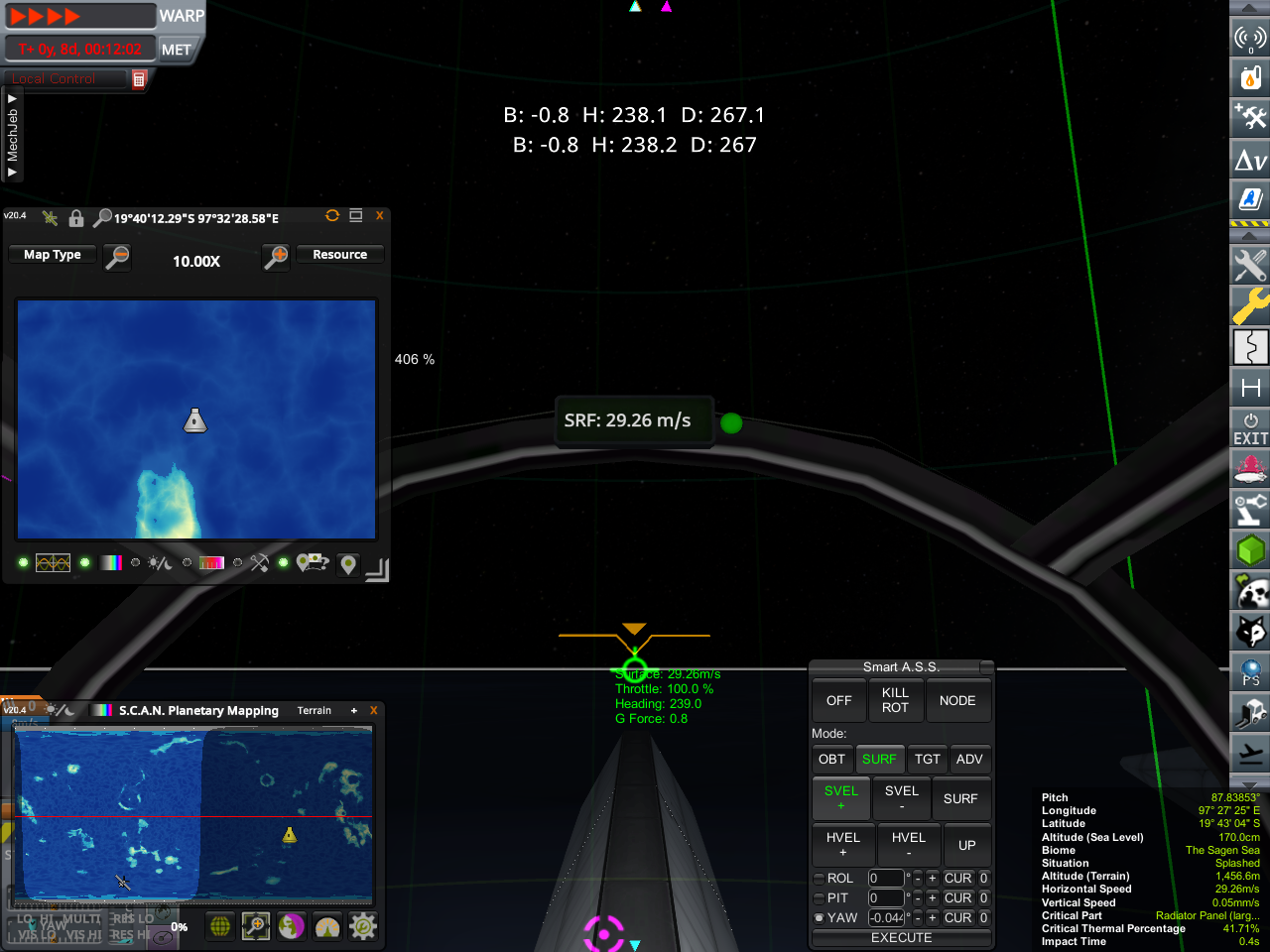Toggle orbit lines overlay in zoom map

pyautogui.click(x=53, y=563)
